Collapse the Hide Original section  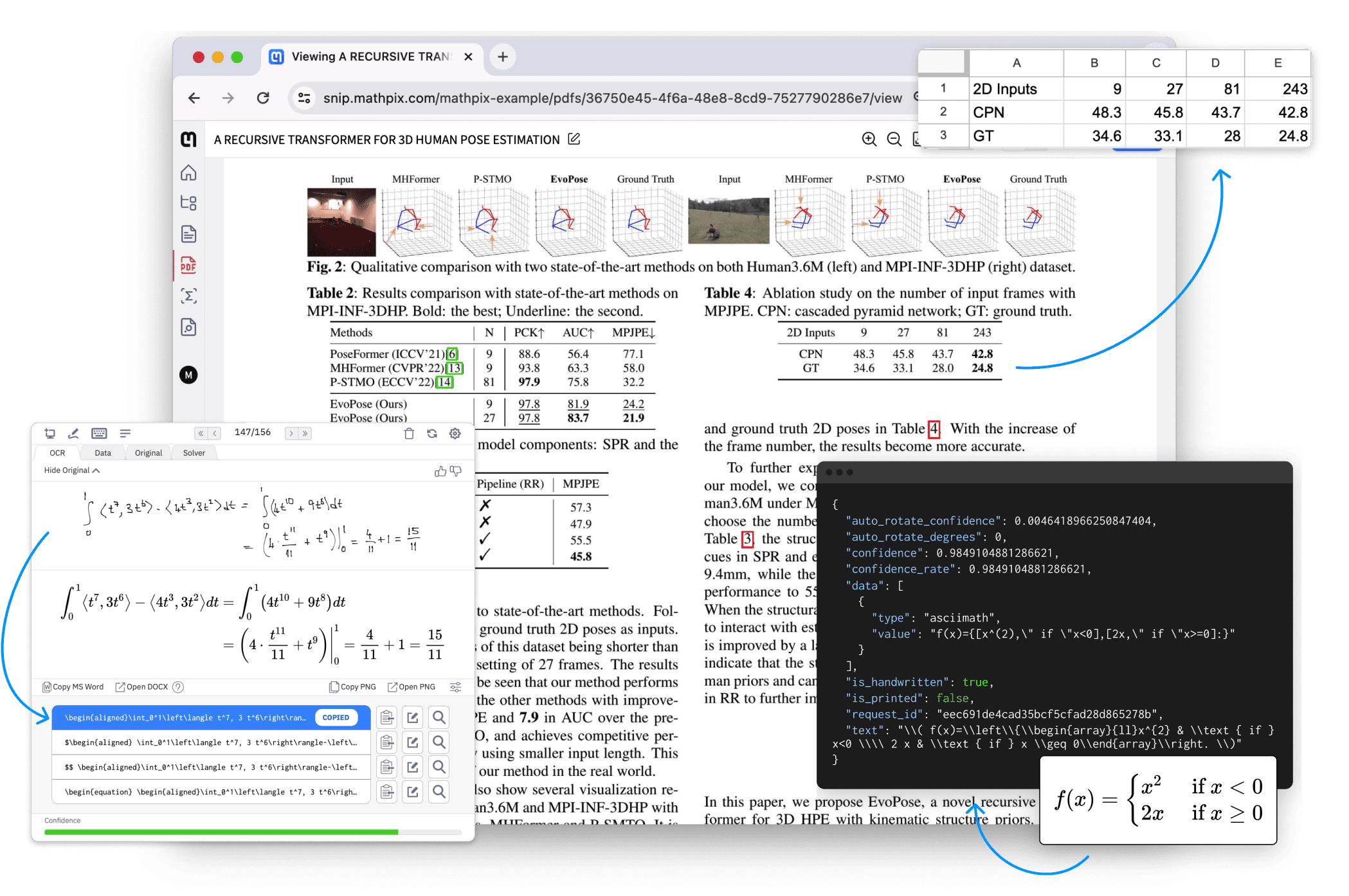71,470
